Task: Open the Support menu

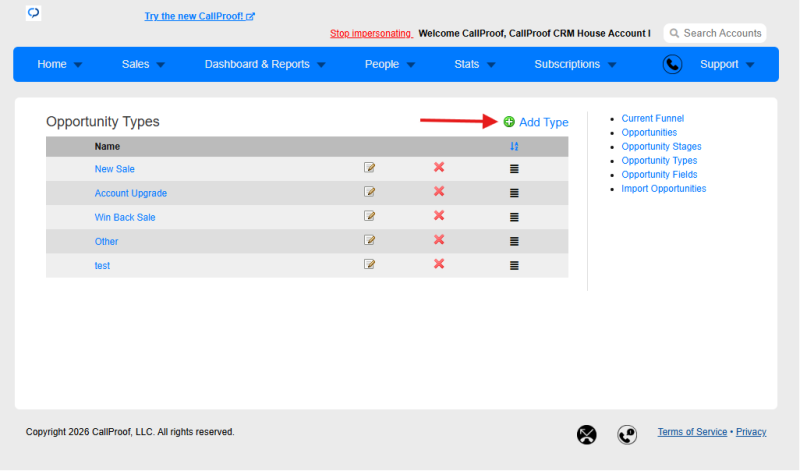Action: tap(719, 64)
